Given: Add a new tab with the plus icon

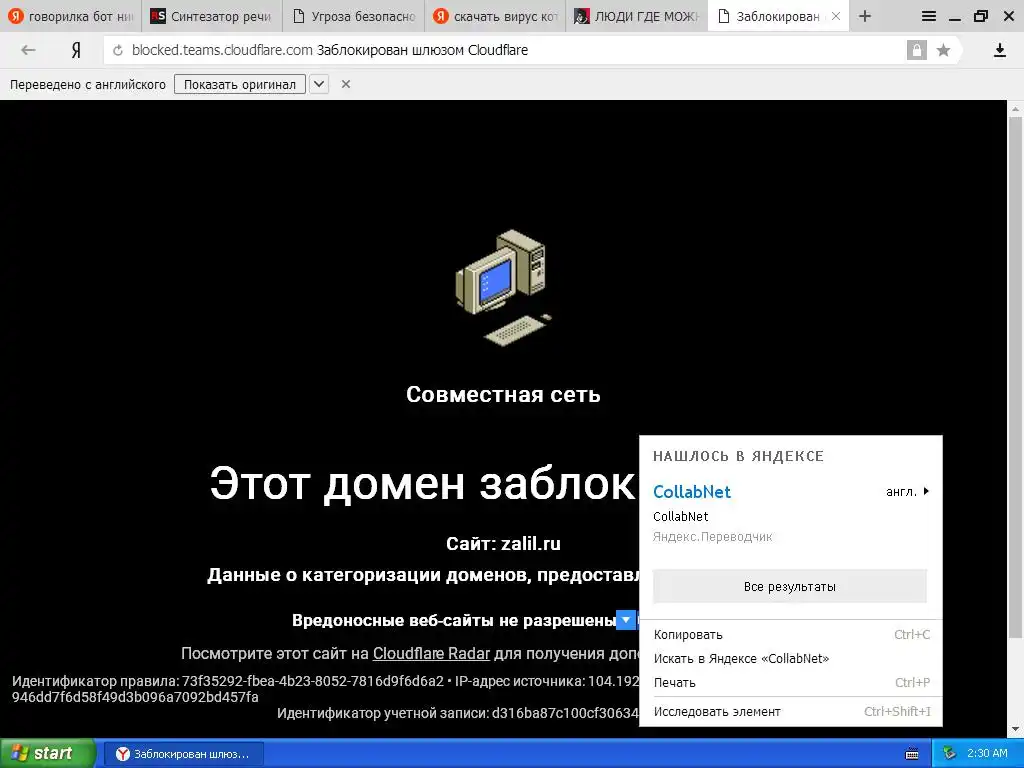Looking at the screenshot, I should pos(865,16).
